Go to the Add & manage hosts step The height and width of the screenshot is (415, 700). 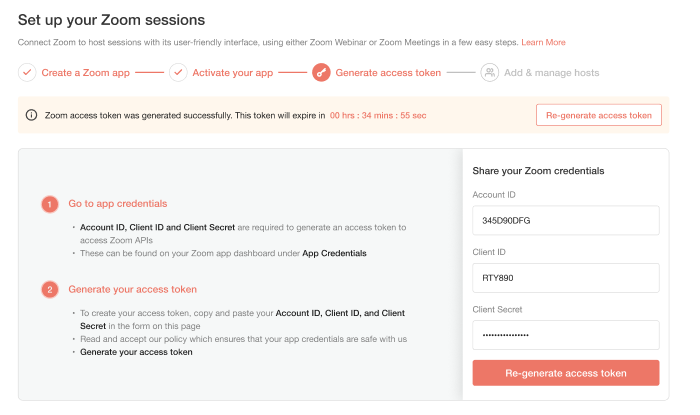551,73
